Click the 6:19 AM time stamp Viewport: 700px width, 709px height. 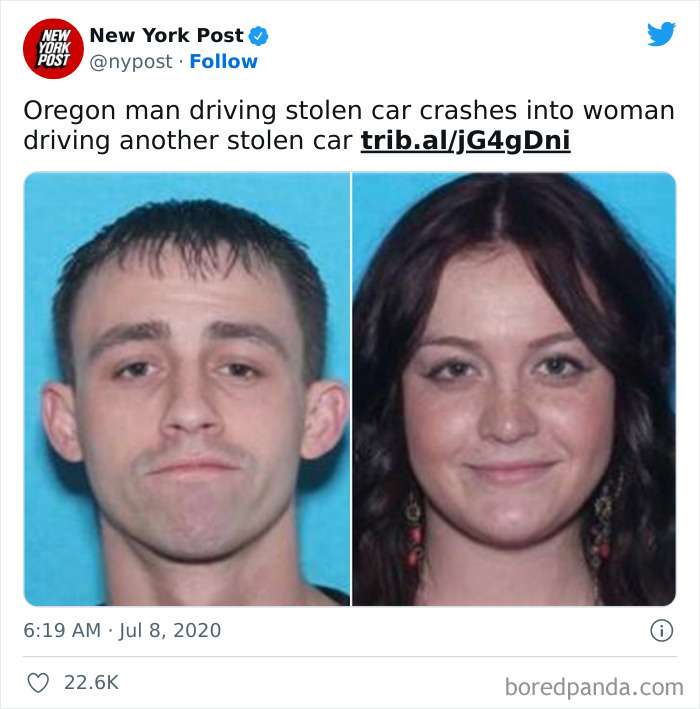[62, 630]
